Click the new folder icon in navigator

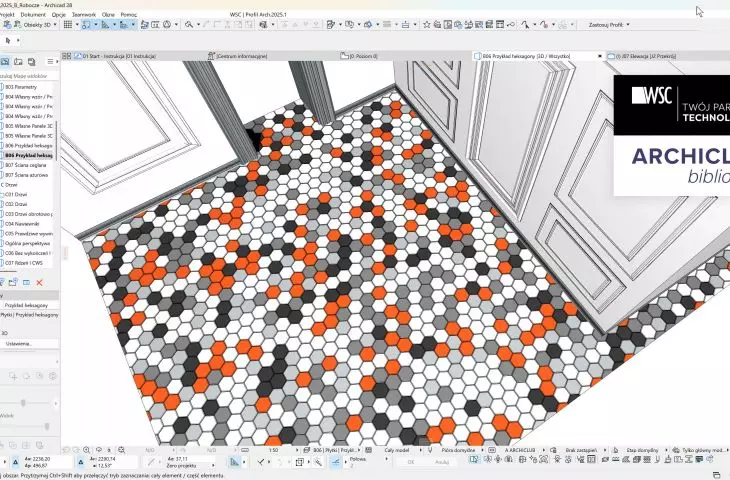coord(13,282)
